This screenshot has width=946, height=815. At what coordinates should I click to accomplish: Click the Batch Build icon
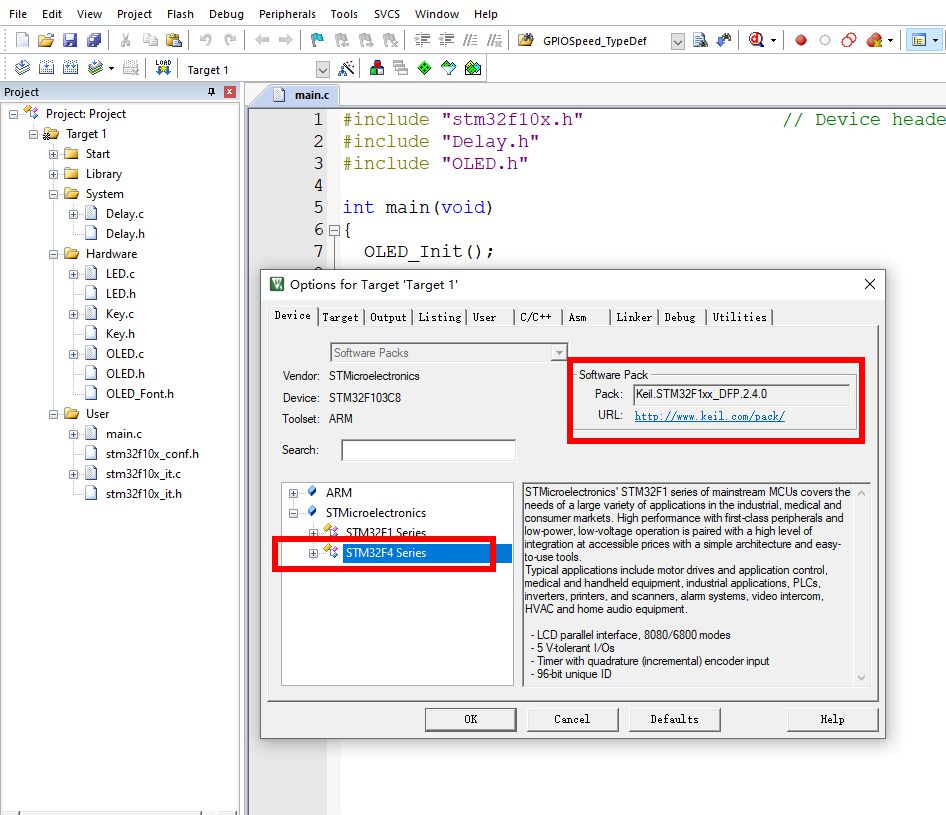95,68
